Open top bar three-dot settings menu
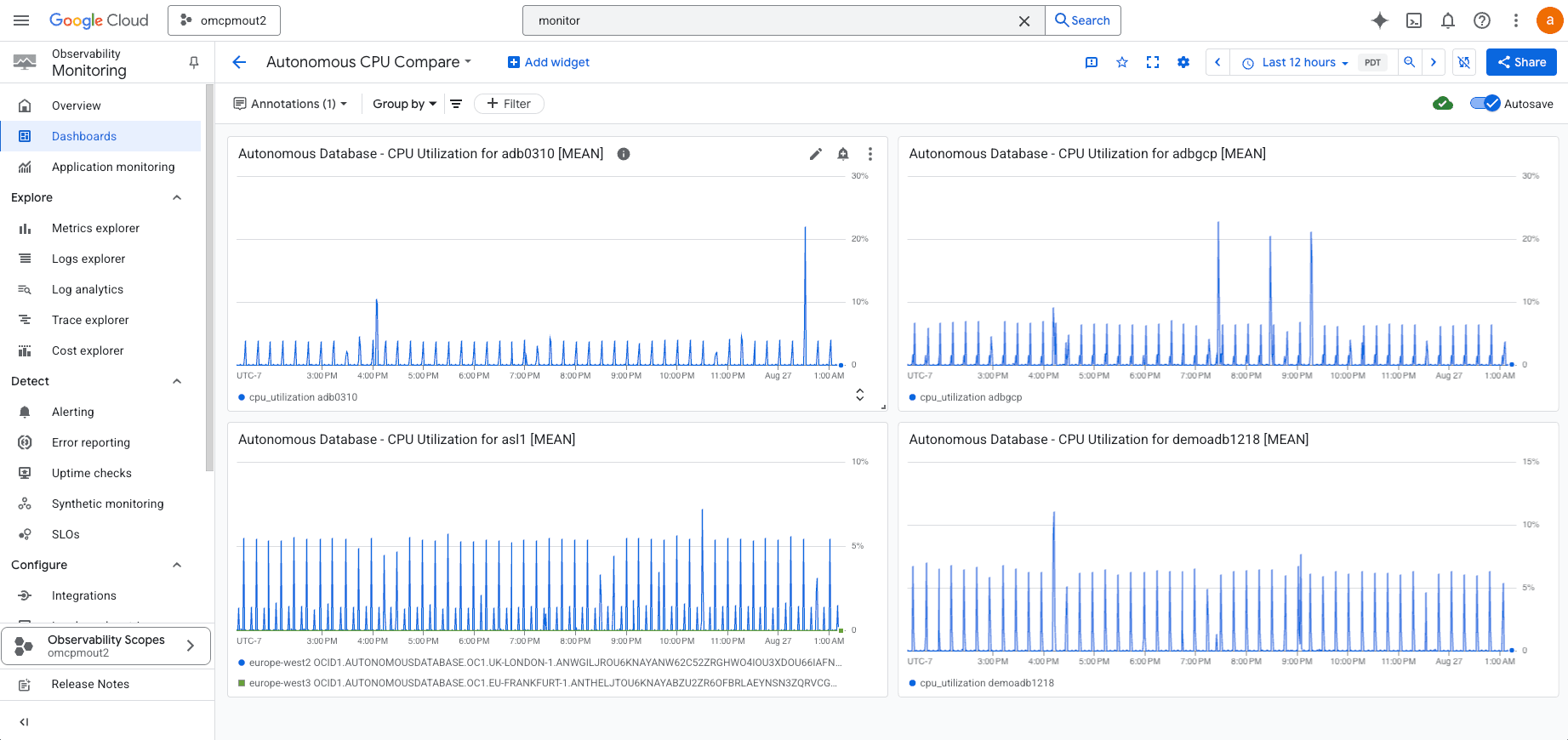1568x740 pixels. [x=1516, y=20]
